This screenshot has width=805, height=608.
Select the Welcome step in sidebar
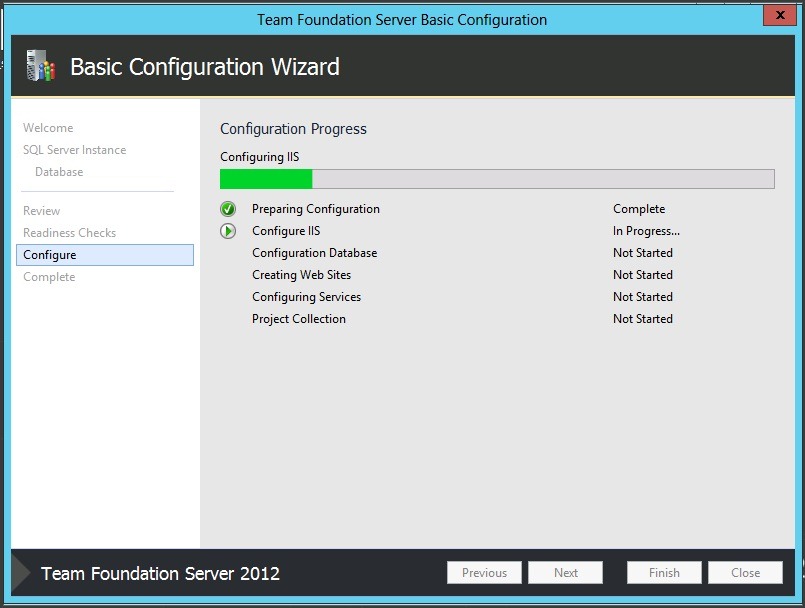pyautogui.click(x=48, y=128)
